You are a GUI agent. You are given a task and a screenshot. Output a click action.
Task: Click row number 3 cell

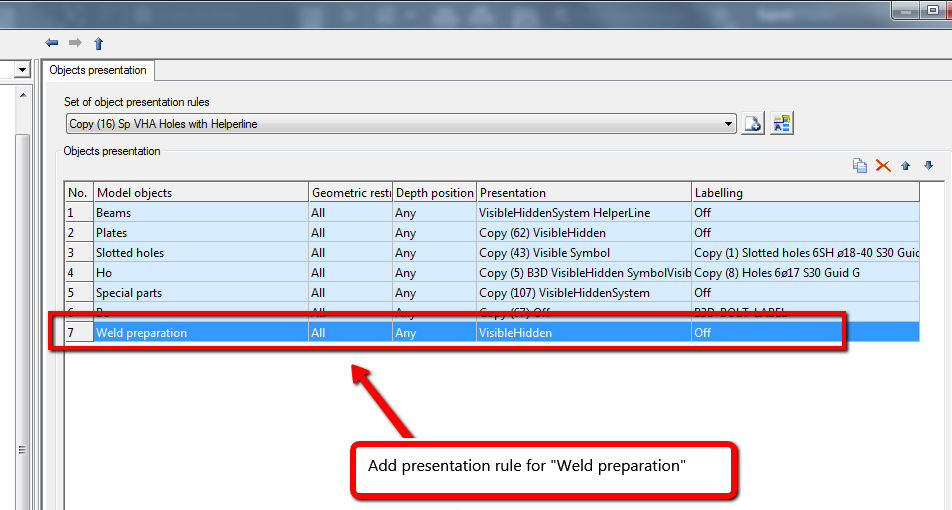pos(79,253)
